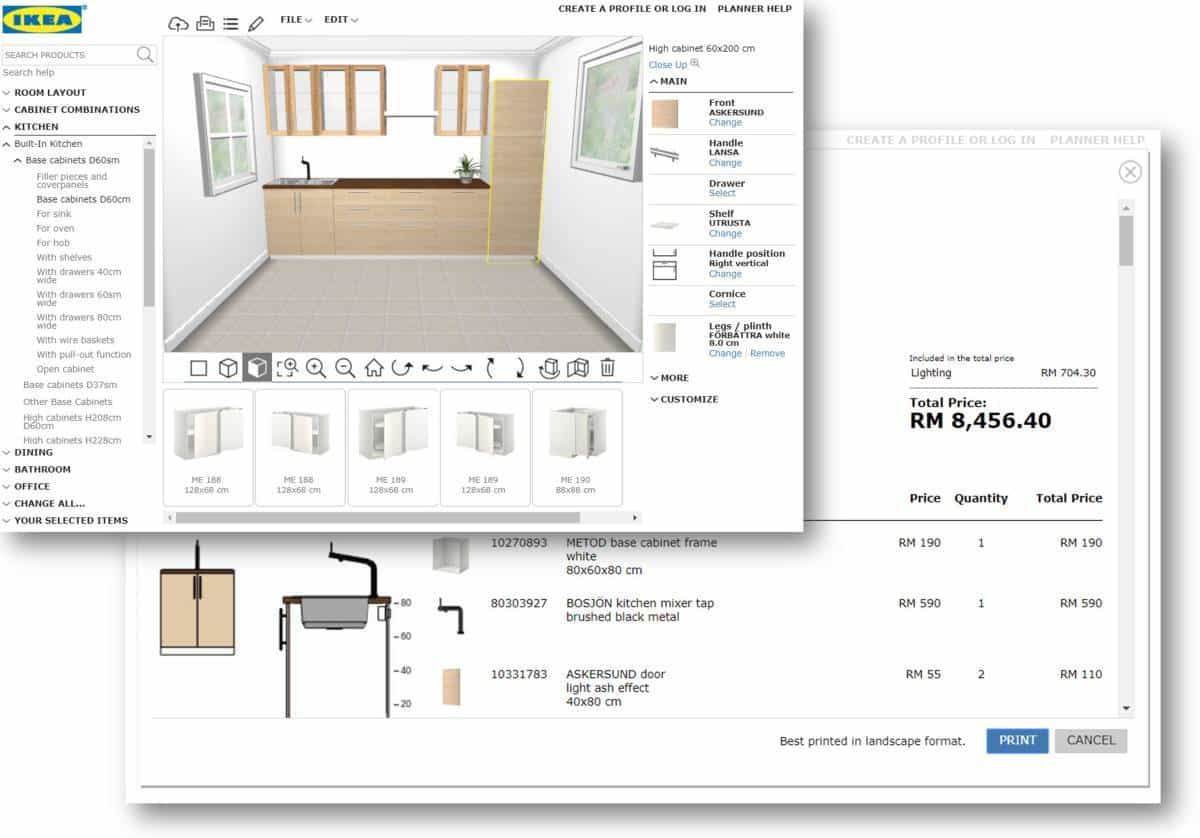Image resolution: width=1200 pixels, height=838 pixels.
Task: Delete selected item with trash icon
Action: [607, 368]
